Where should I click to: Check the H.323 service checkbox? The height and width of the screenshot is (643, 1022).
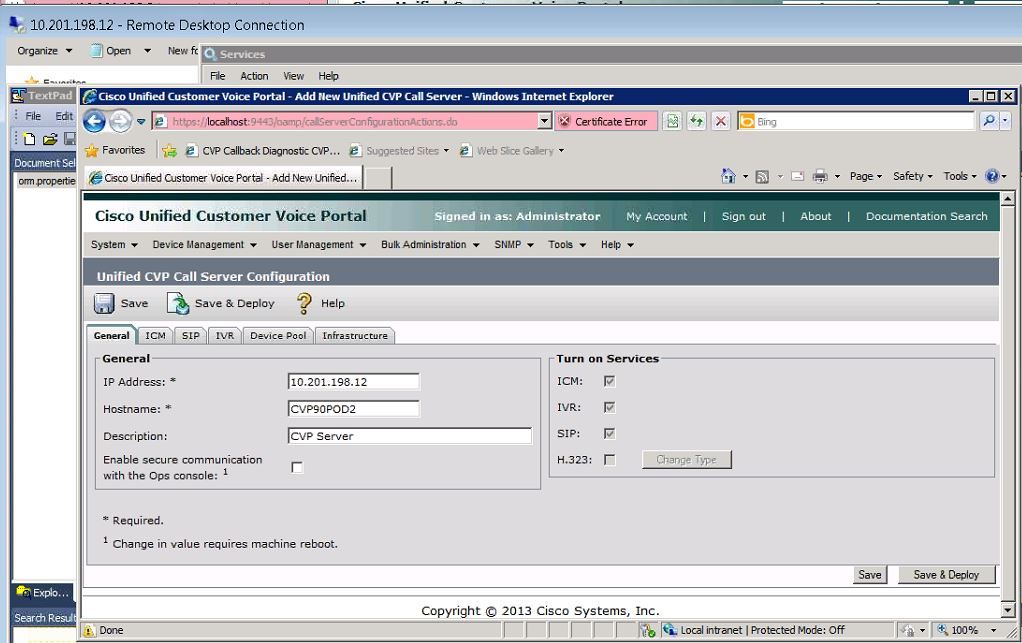[x=610, y=459]
